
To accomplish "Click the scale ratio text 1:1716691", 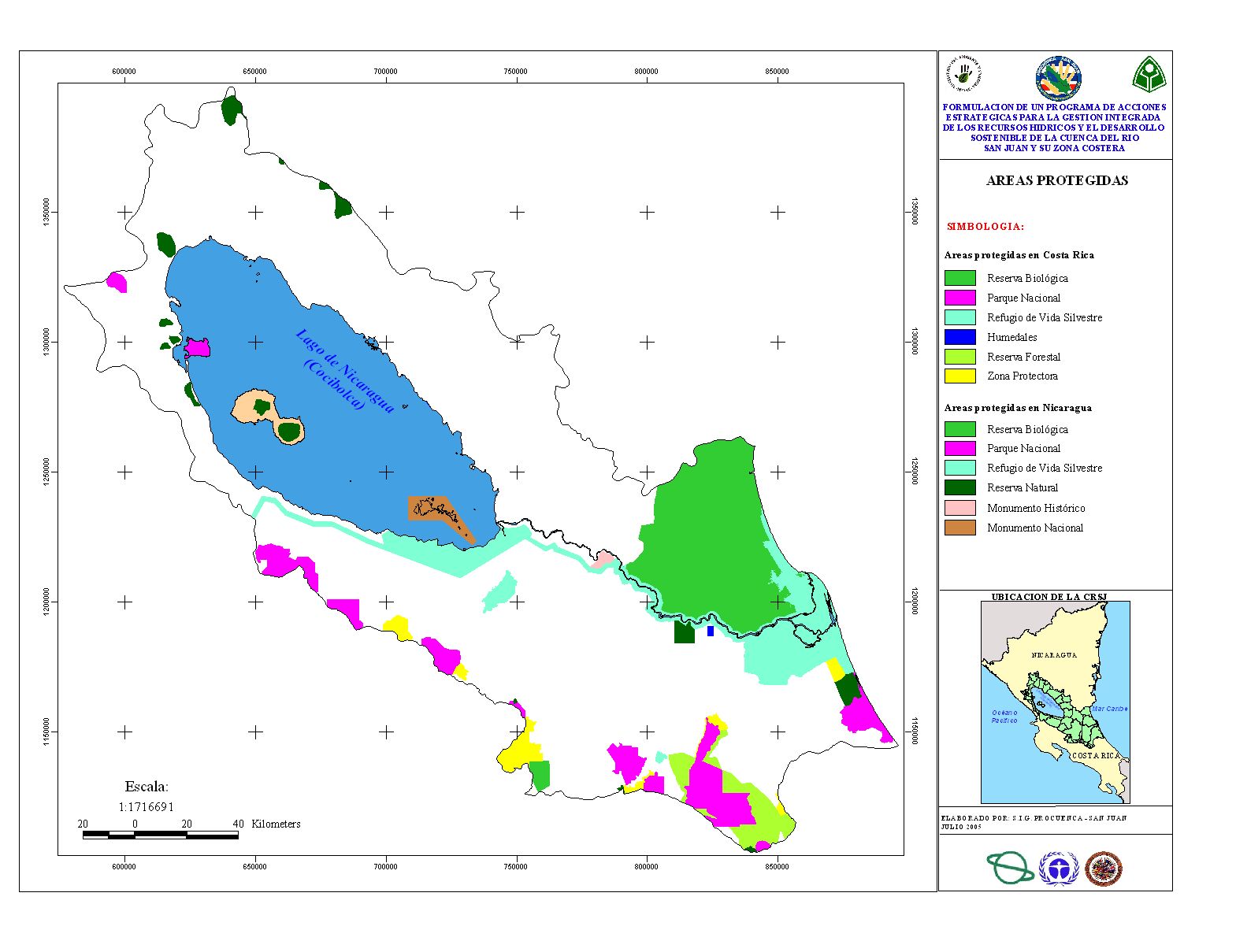I will tap(147, 806).
